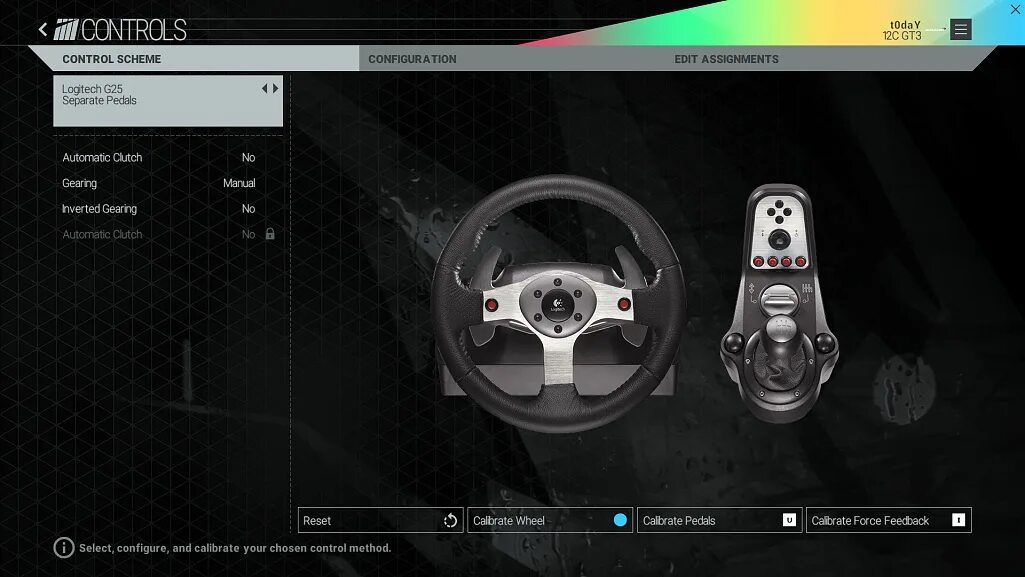This screenshot has width=1025, height=577.
Task: Click the t0daY player name
Action: click(905, 25)
